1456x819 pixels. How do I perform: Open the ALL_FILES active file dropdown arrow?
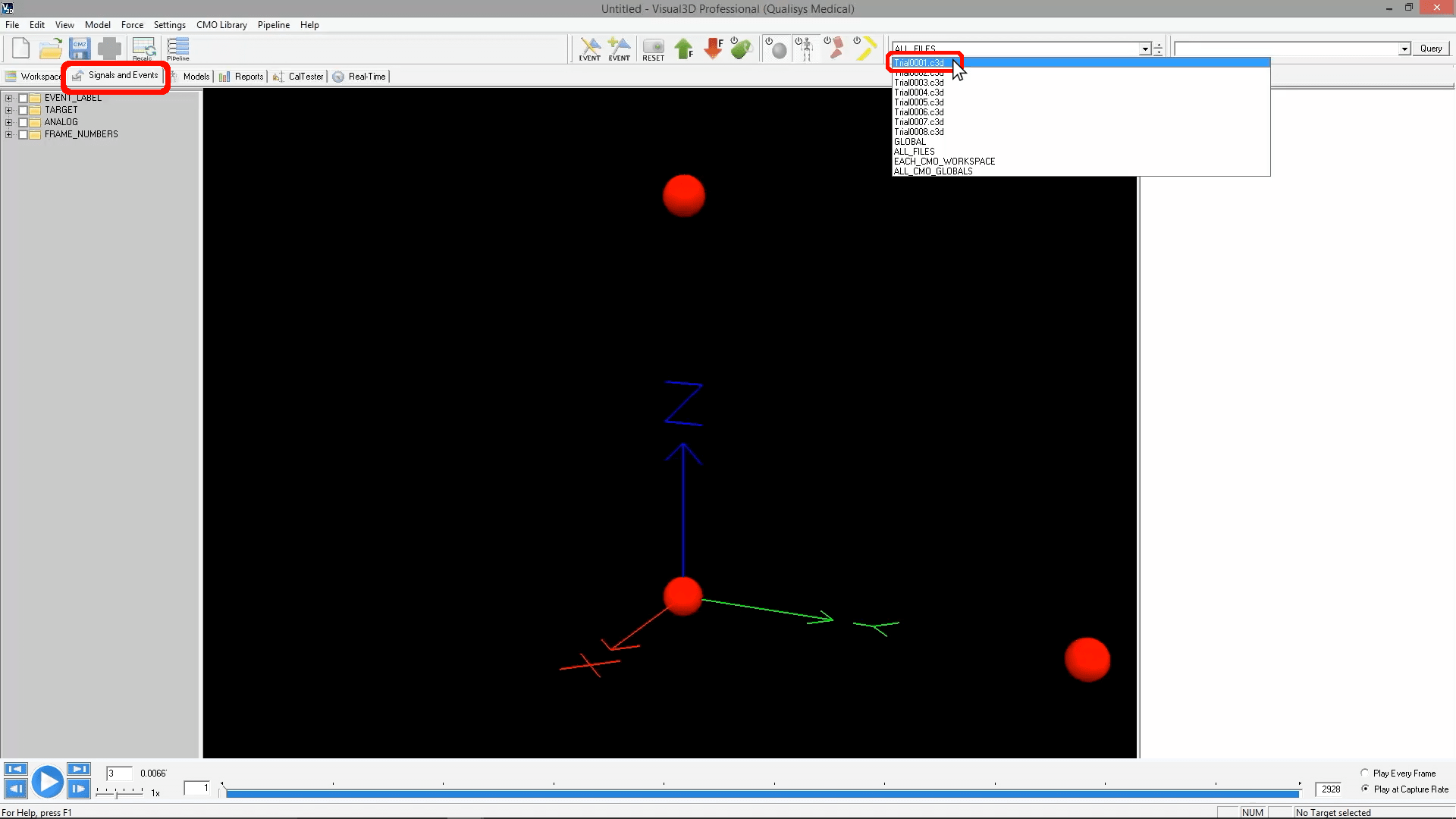click(x=1145, y=49)
